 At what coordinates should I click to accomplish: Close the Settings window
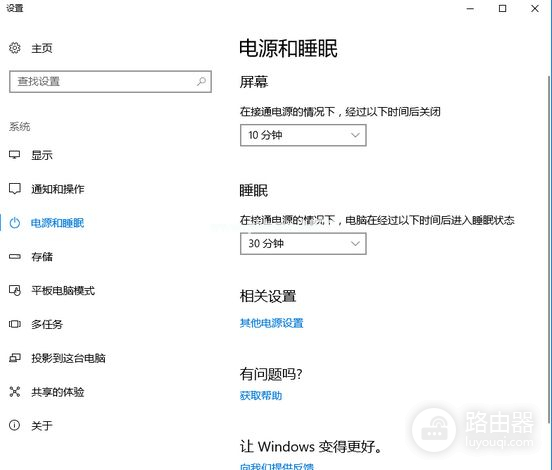[x=535, y=8]
